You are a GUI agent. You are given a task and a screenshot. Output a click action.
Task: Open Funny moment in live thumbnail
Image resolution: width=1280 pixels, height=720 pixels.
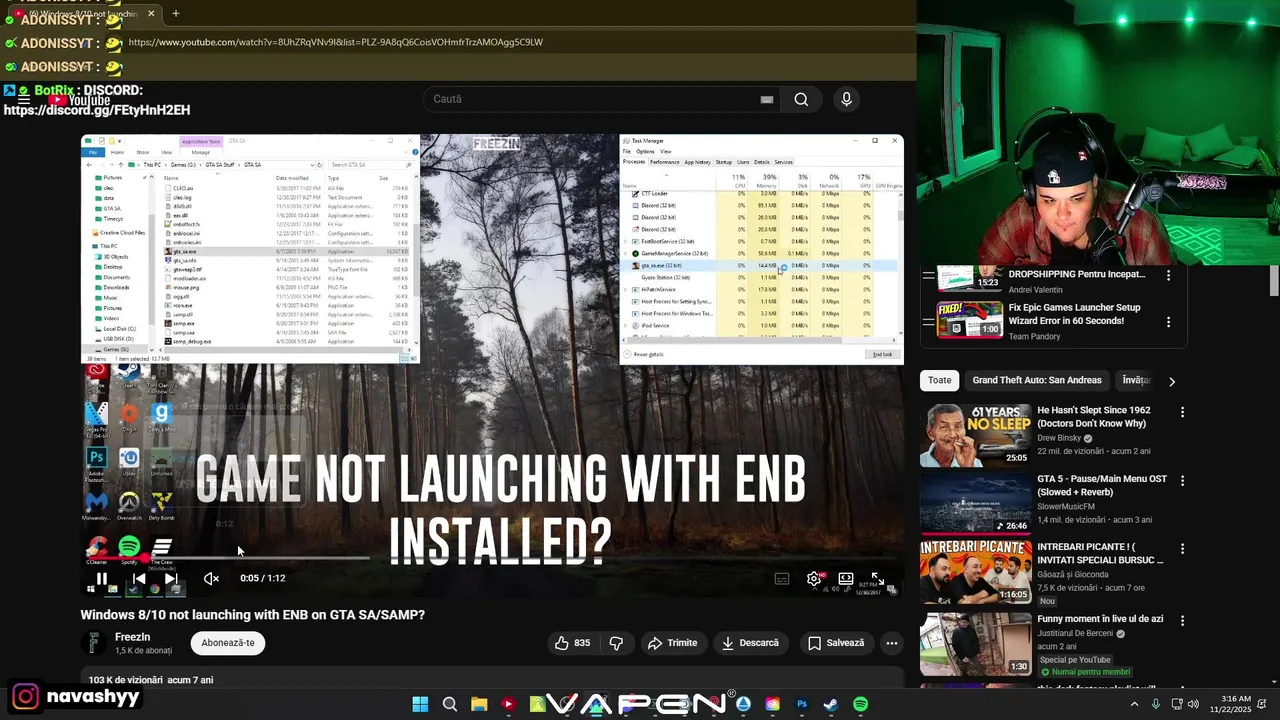click(975, 643)
